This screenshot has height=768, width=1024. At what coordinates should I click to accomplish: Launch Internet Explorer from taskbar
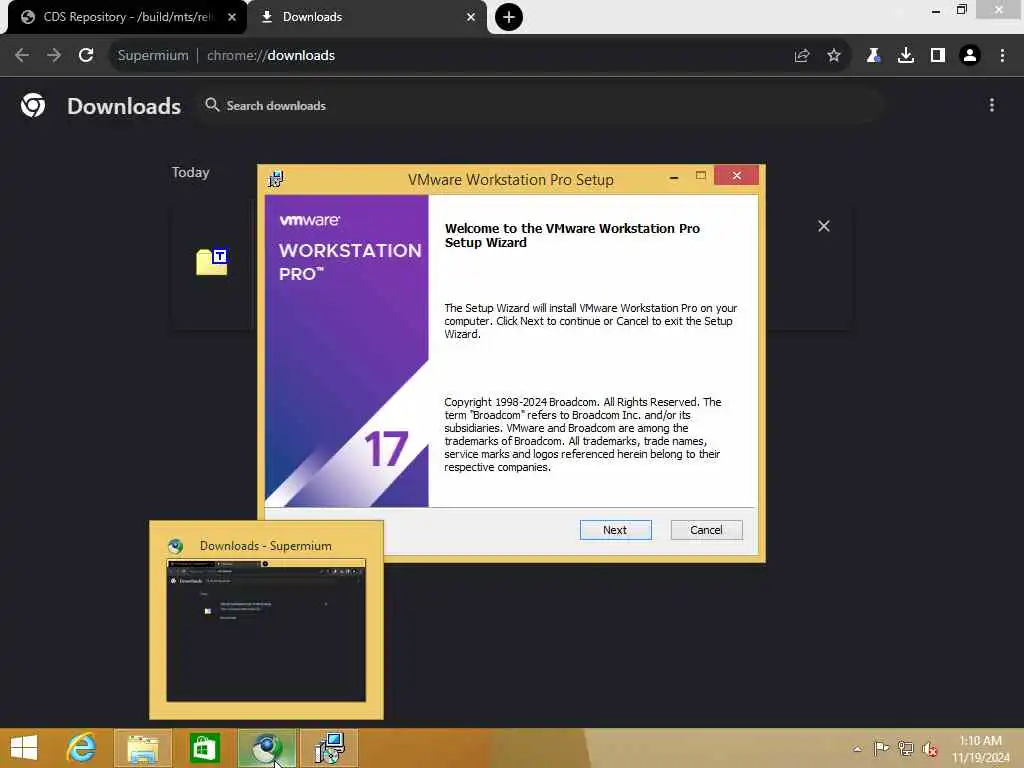81,748
